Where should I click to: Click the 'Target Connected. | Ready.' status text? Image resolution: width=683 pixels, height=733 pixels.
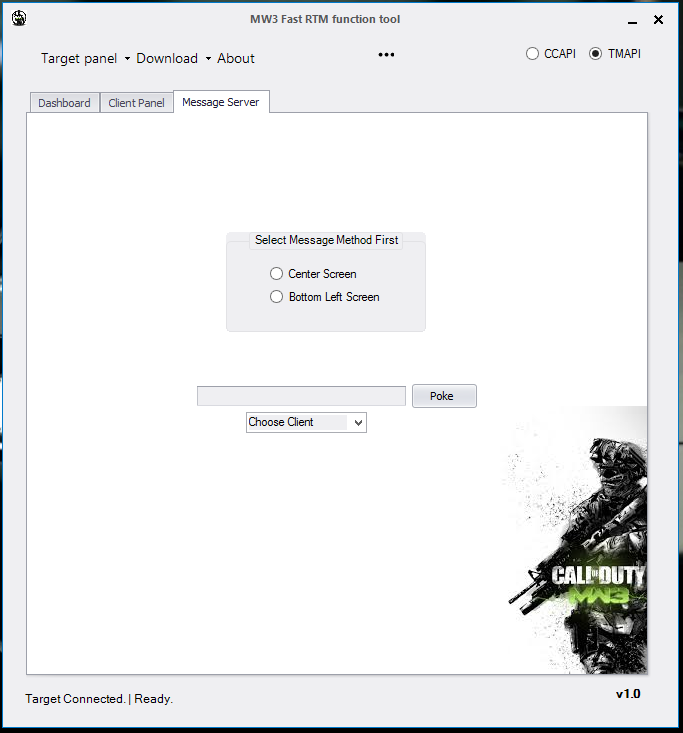coord(99,699)
